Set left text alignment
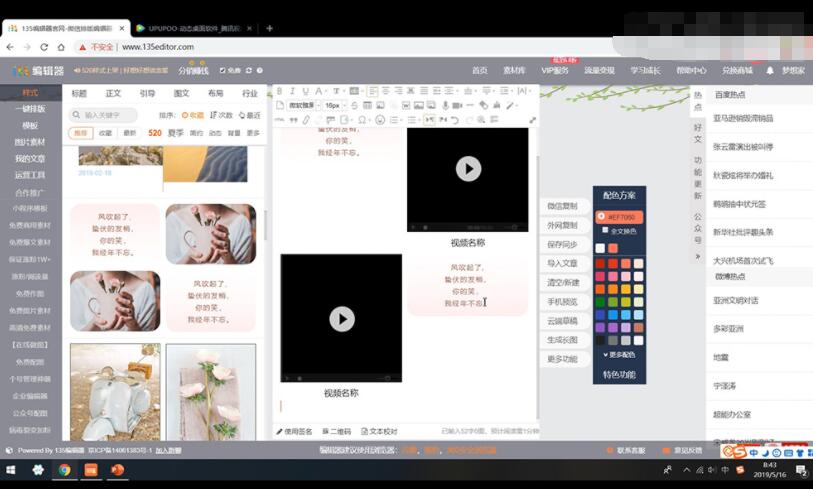The height and width of the screenshot is (489, 813). point(373,91)
